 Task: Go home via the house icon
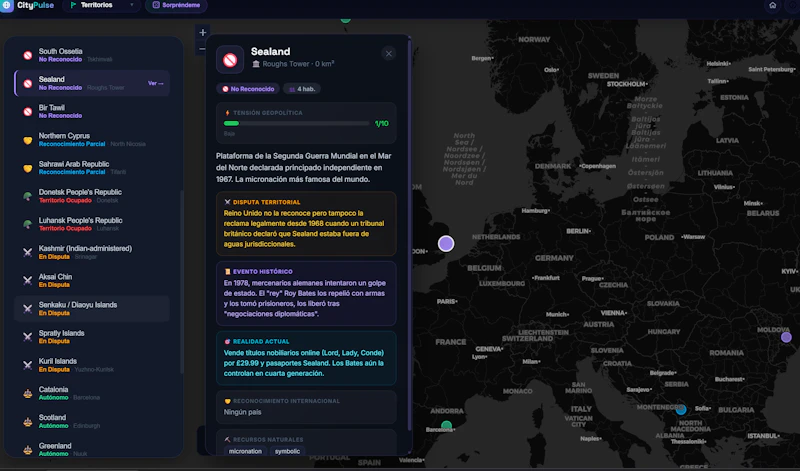[772, 5]
